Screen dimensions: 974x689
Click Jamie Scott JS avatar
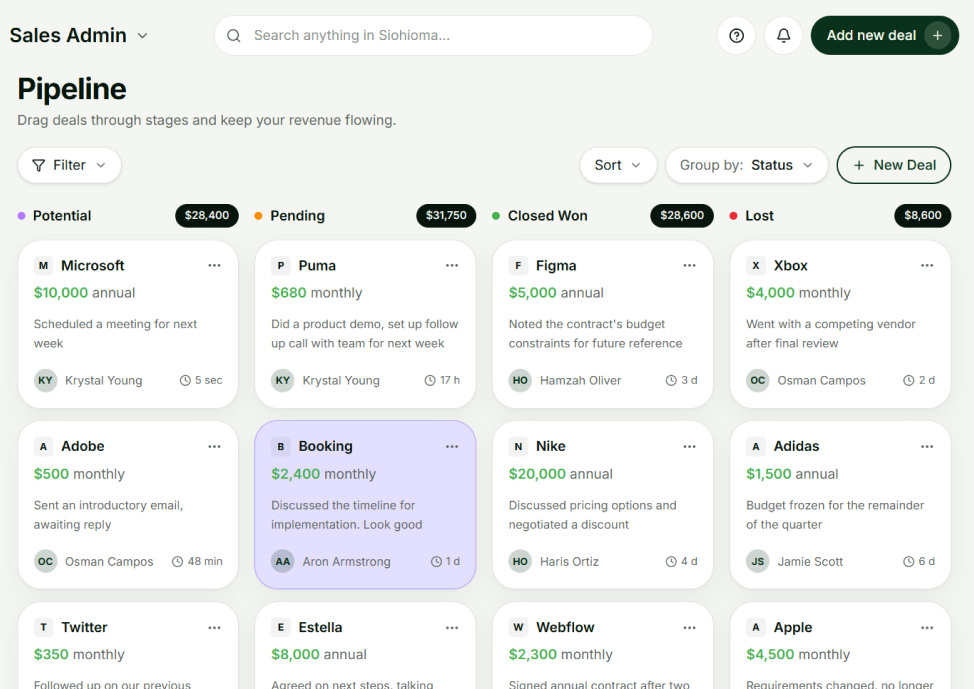pyautogui.click(x=758, y=561)
